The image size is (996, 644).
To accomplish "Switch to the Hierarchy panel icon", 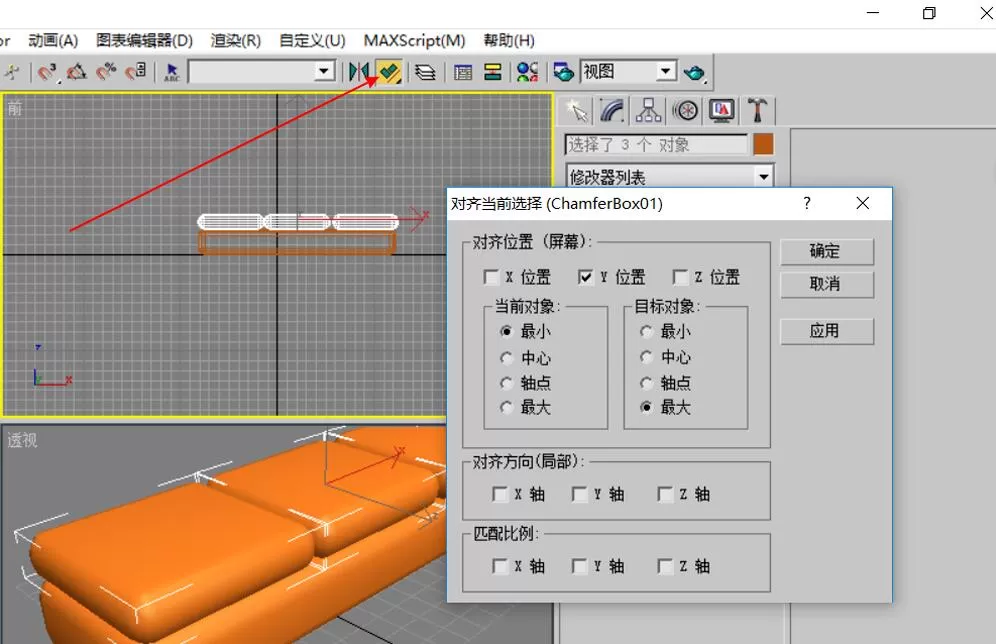I will (x=648, y=111).
